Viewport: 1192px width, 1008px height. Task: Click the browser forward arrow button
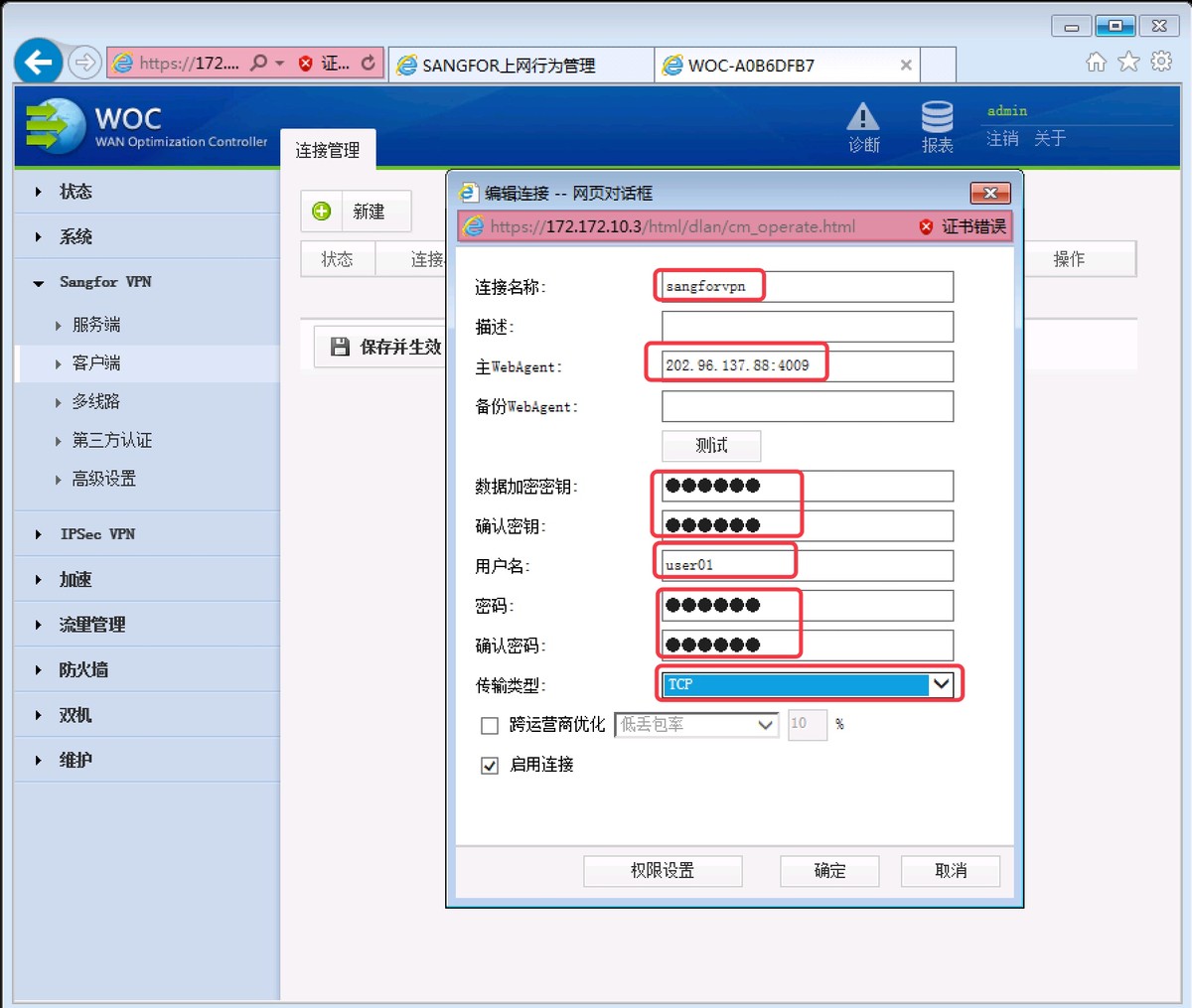click(85, 63)
